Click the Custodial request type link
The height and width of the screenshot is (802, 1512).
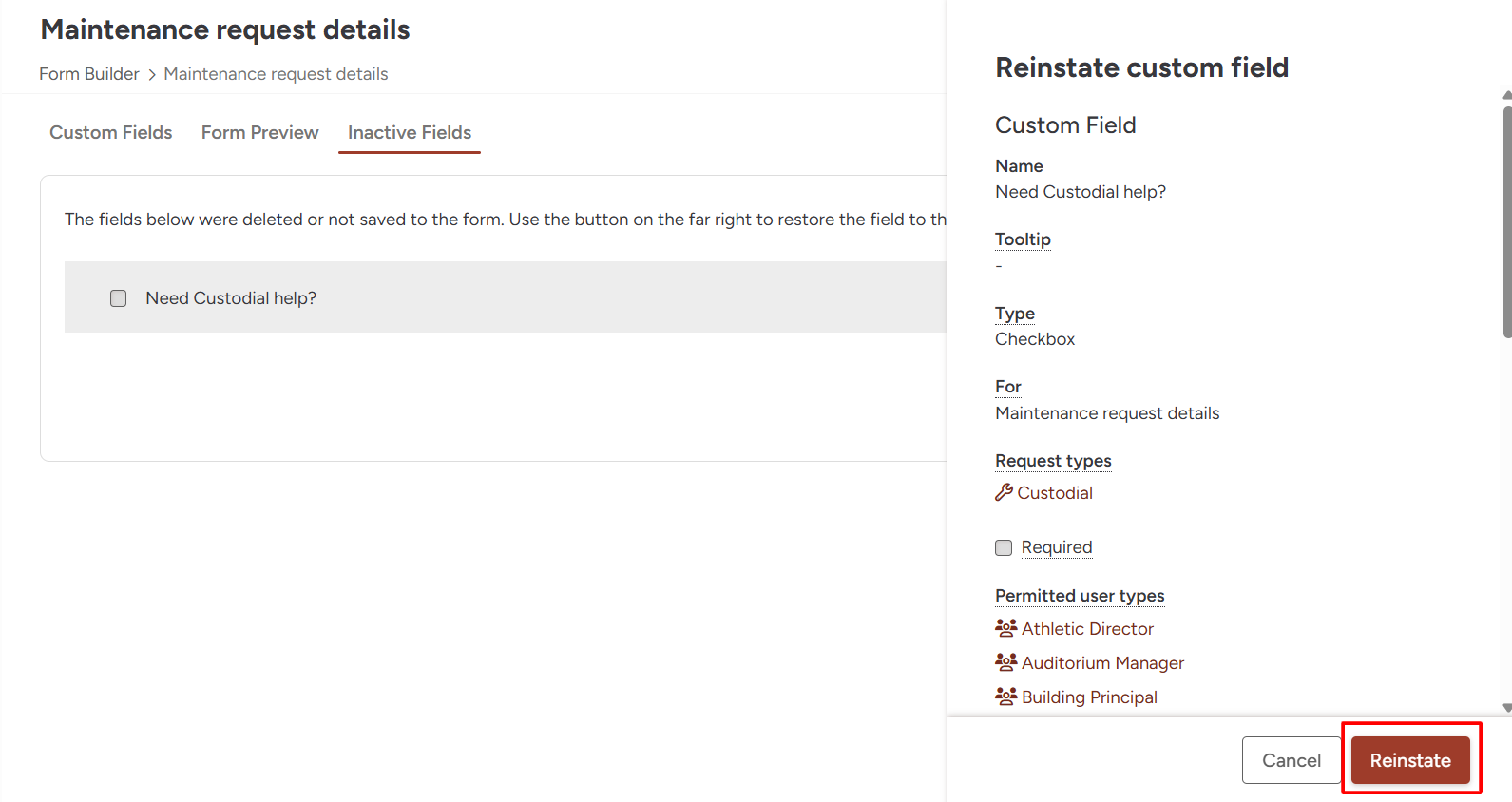pos(1055,492)
